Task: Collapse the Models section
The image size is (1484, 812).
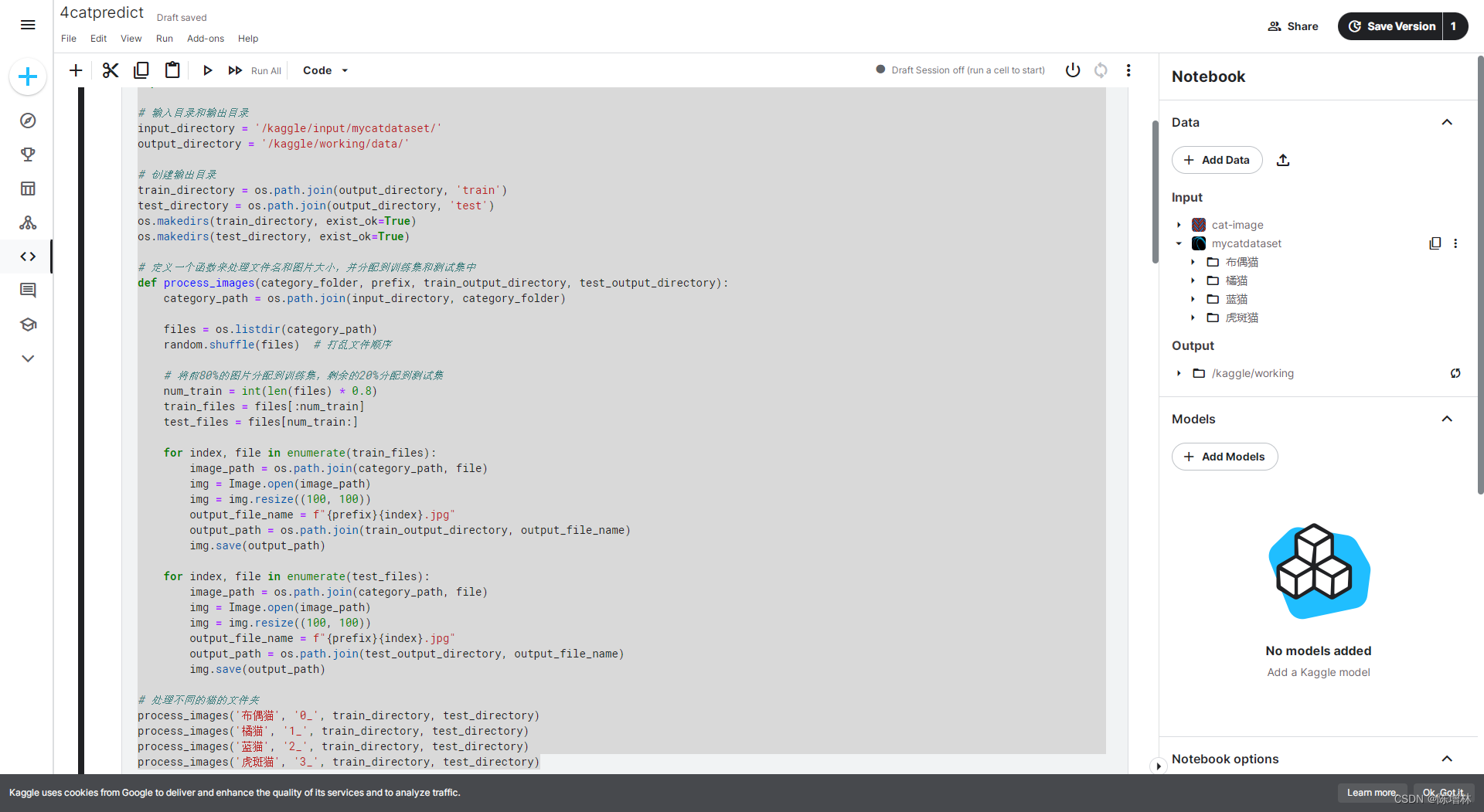Action: point(1447,419)
